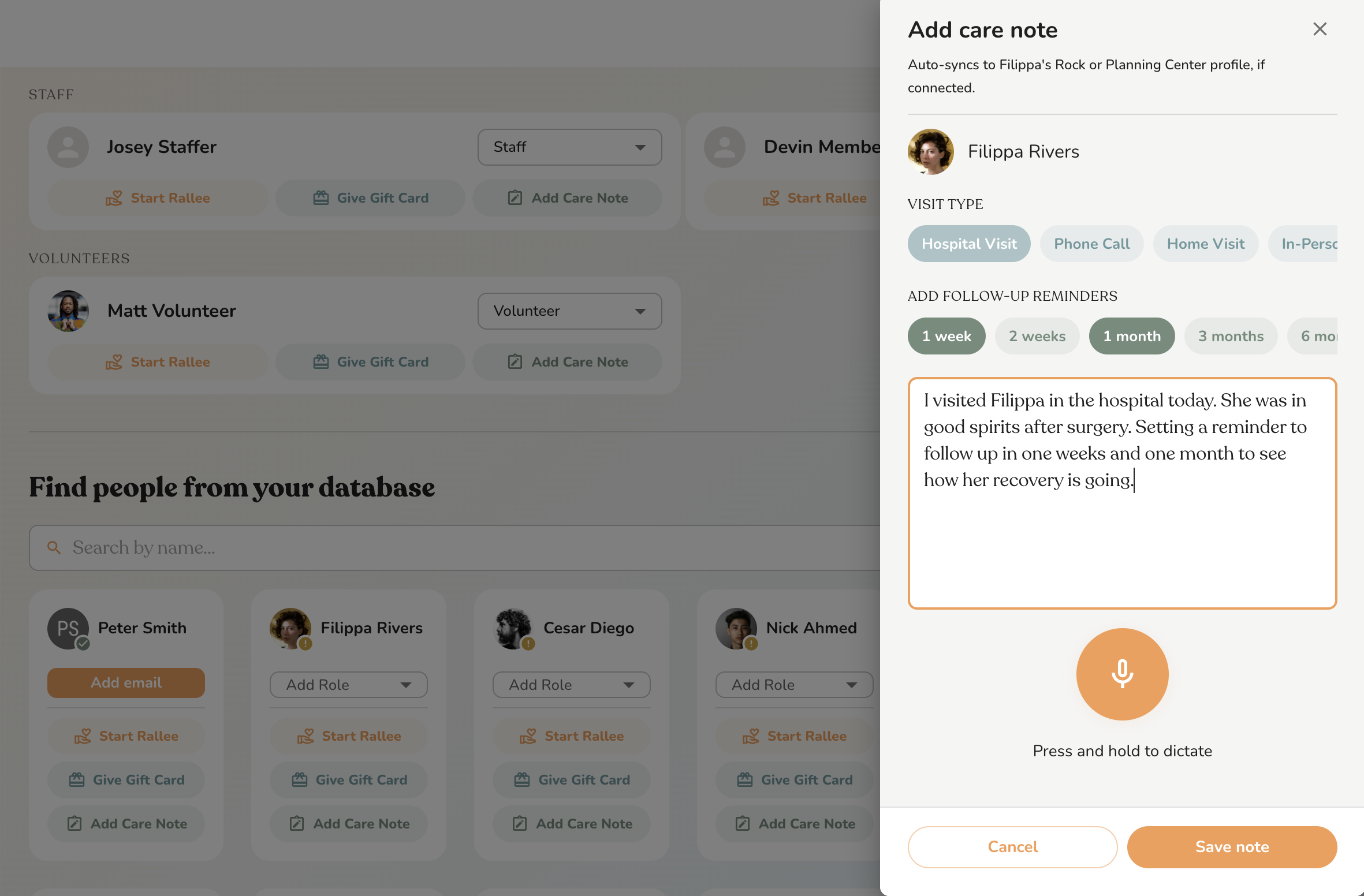
Task: Give Gift Card to Filippa Rivers
Action: (x=348, y=780)
